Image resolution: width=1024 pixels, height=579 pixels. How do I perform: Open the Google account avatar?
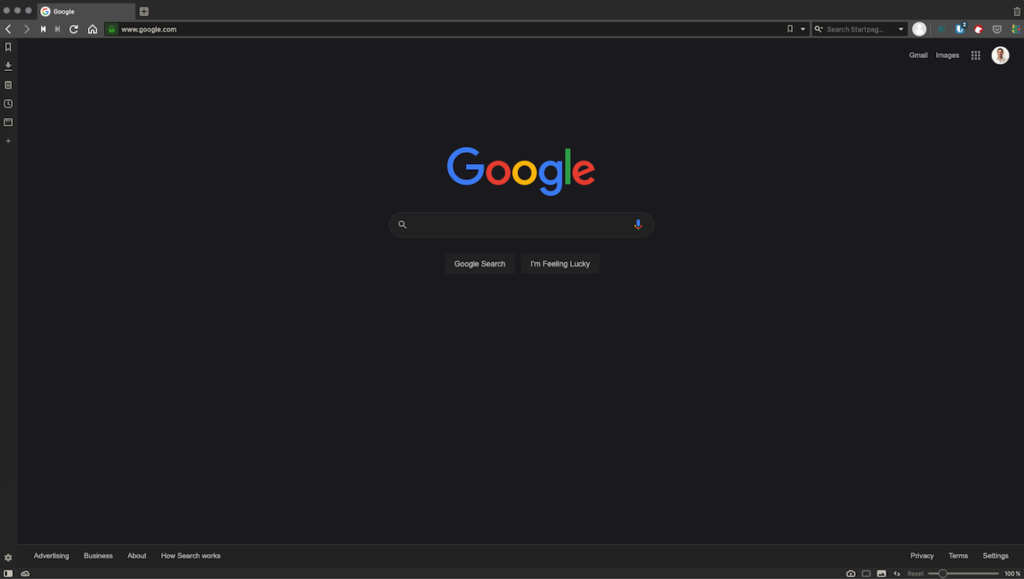(x=1000, y=55)
